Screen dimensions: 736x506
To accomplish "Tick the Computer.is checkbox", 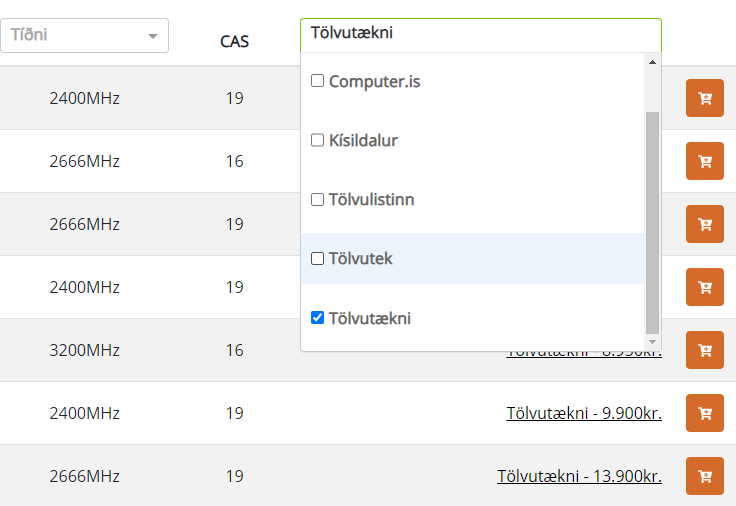I will coord(318,81).
